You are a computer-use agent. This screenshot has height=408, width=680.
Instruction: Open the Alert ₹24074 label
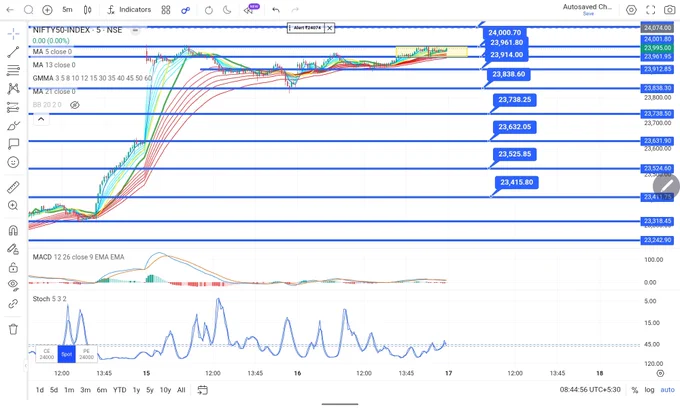306,28
